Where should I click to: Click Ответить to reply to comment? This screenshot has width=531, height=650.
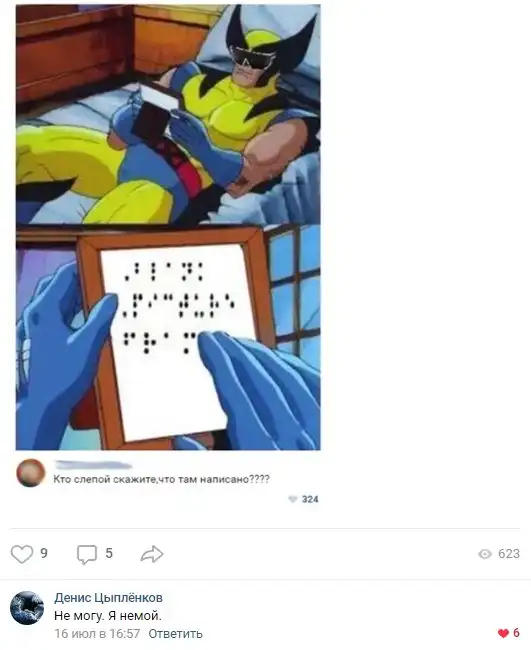[x=175, y=633]
